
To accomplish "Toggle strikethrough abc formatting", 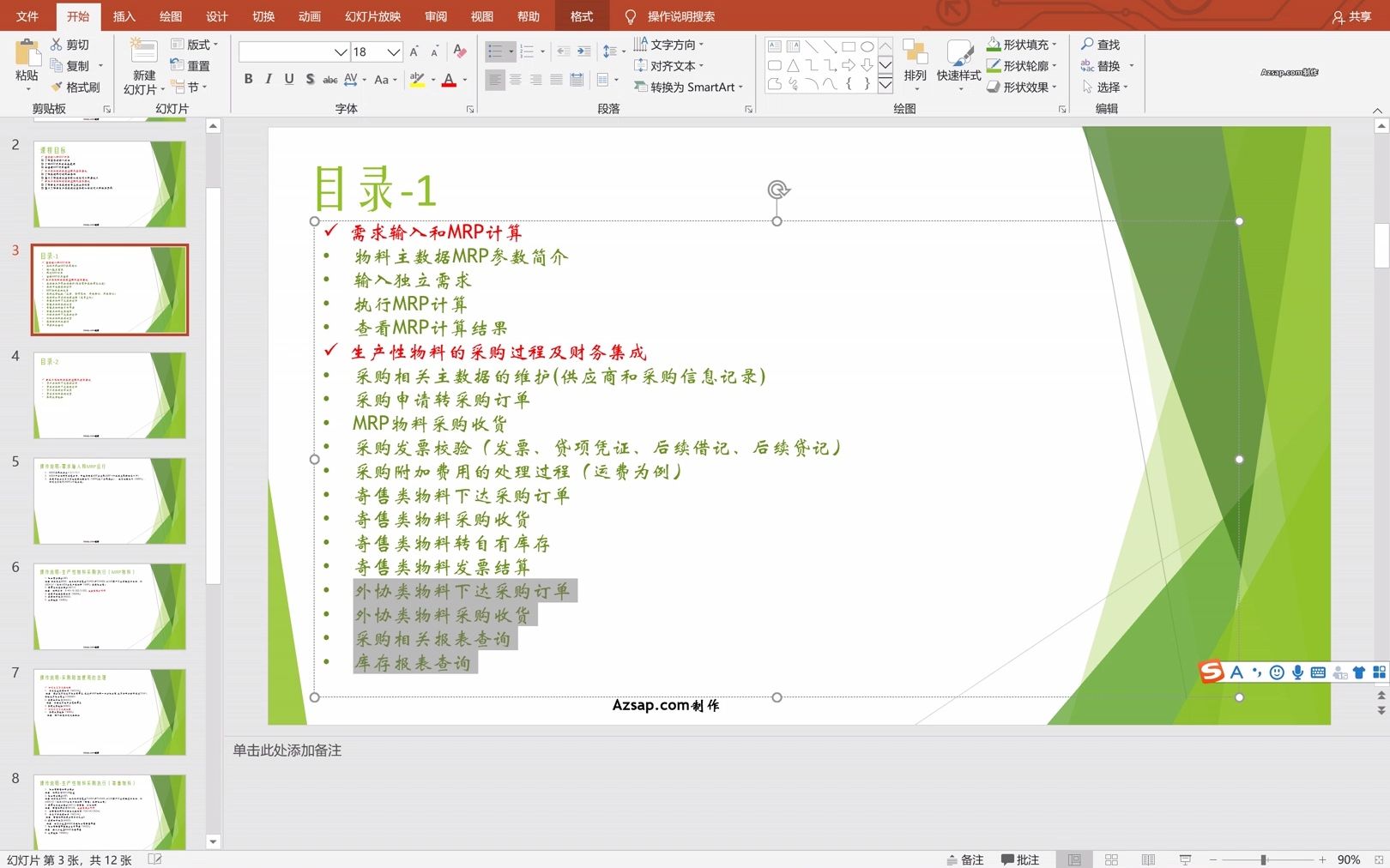I will [x=330, y=79].
